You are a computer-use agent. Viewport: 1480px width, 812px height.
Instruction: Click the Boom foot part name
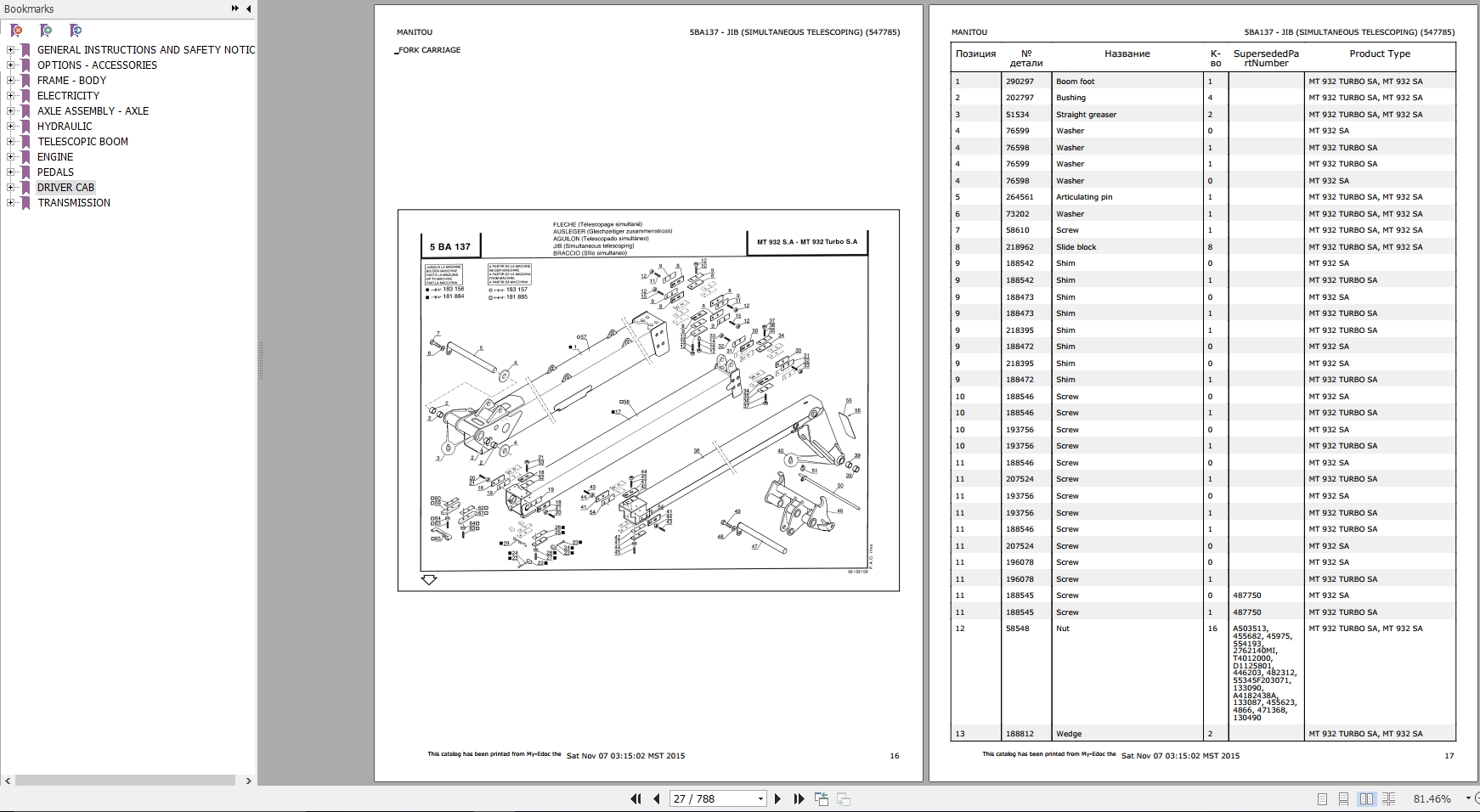point(1075,82)
